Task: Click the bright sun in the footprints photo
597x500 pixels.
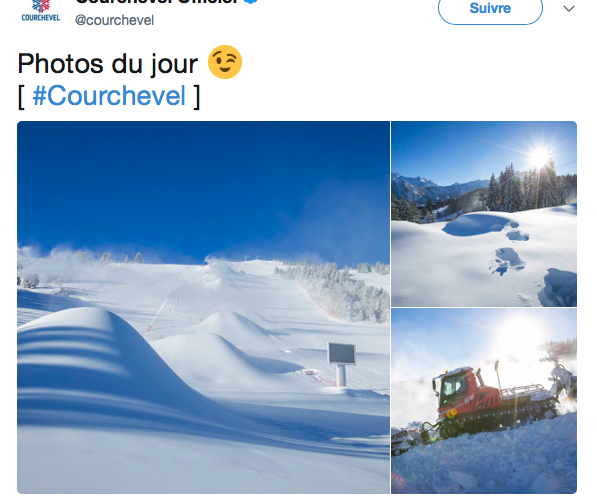Action: (x=540, y=157)
